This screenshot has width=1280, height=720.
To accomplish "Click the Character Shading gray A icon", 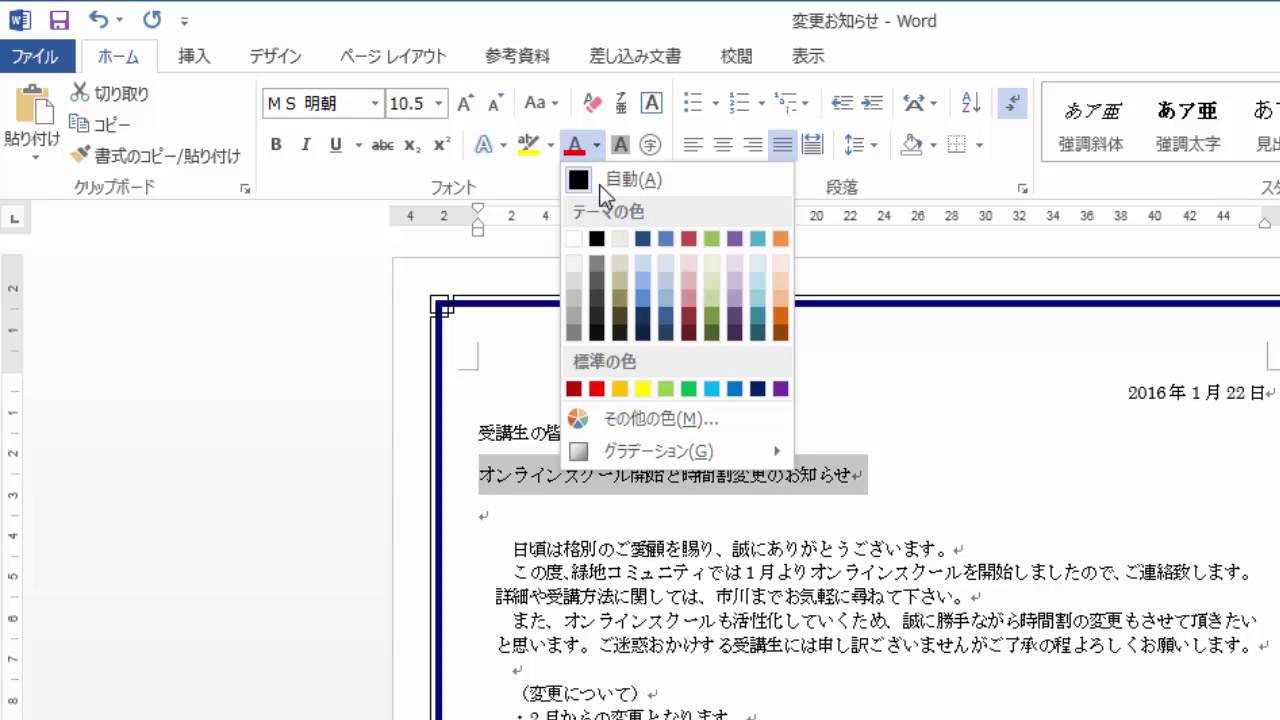I will click(621, 145).
